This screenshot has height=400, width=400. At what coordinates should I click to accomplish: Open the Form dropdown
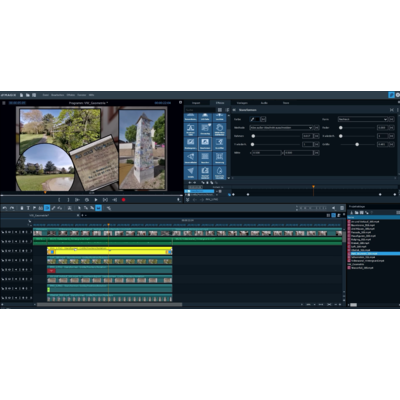pos(363,119)
